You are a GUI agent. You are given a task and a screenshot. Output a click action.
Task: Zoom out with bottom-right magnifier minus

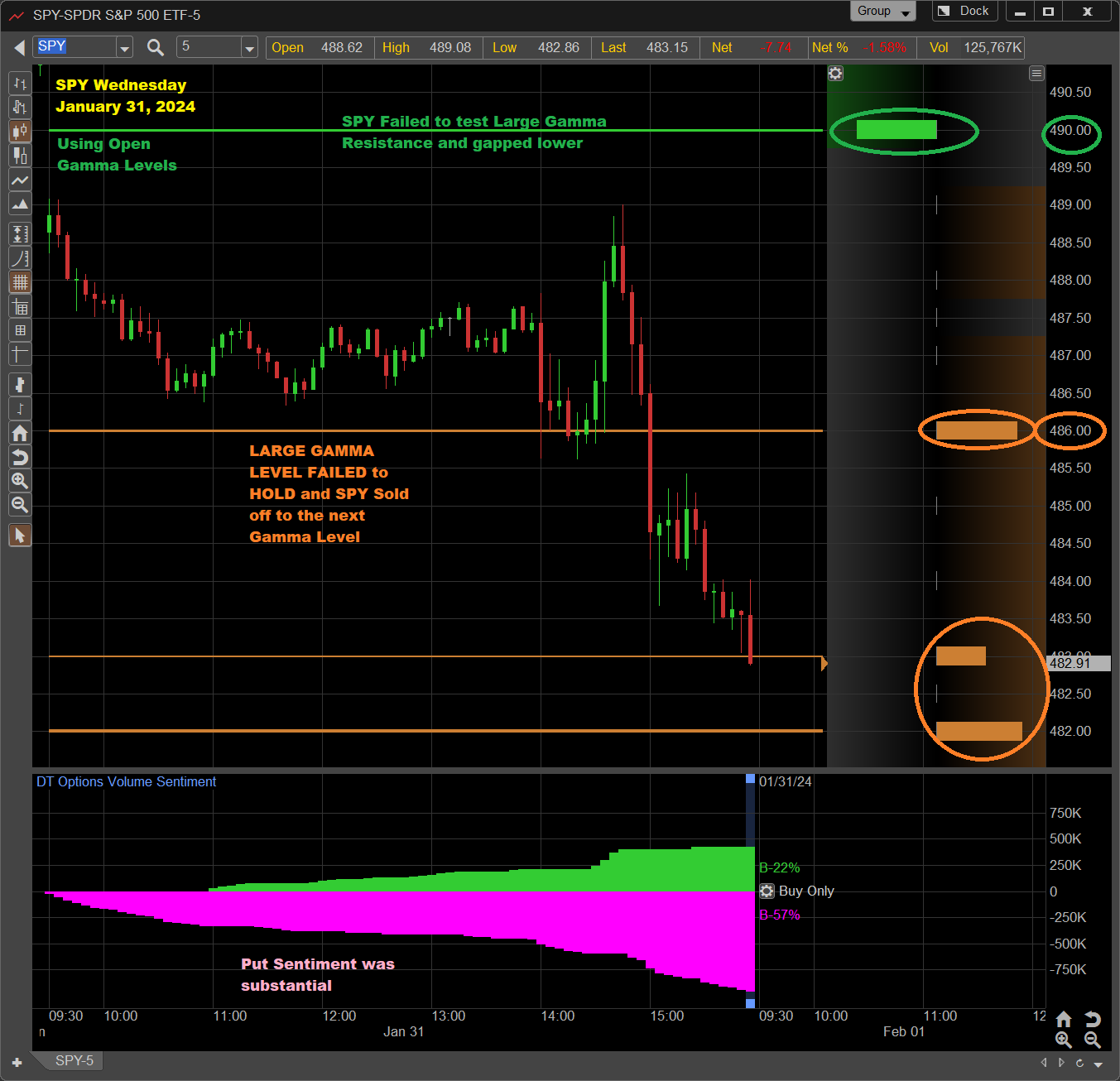[x=1093, y=1040]
